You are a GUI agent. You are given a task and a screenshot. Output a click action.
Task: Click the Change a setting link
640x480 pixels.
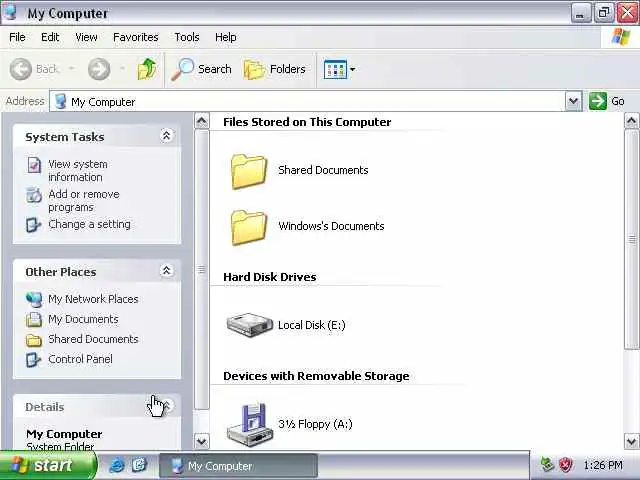89,224
